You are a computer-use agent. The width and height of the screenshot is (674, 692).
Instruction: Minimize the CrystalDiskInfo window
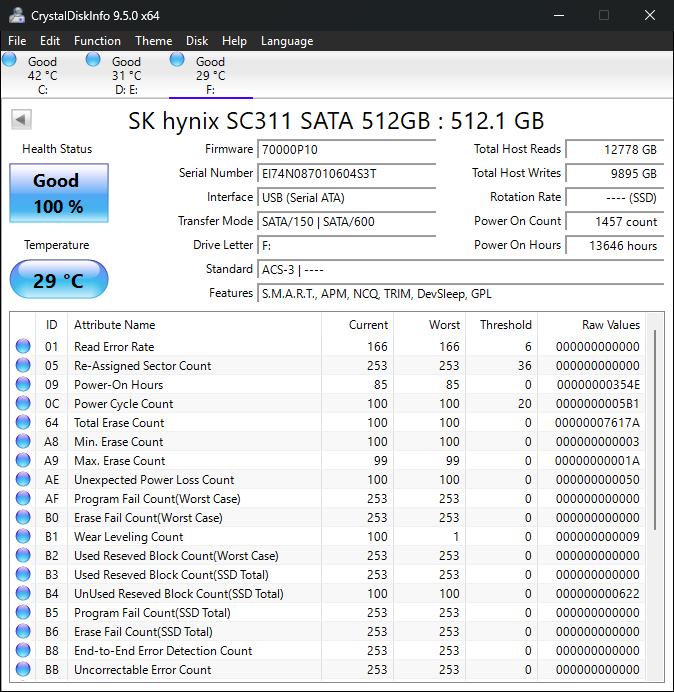(x=559, y=15)
